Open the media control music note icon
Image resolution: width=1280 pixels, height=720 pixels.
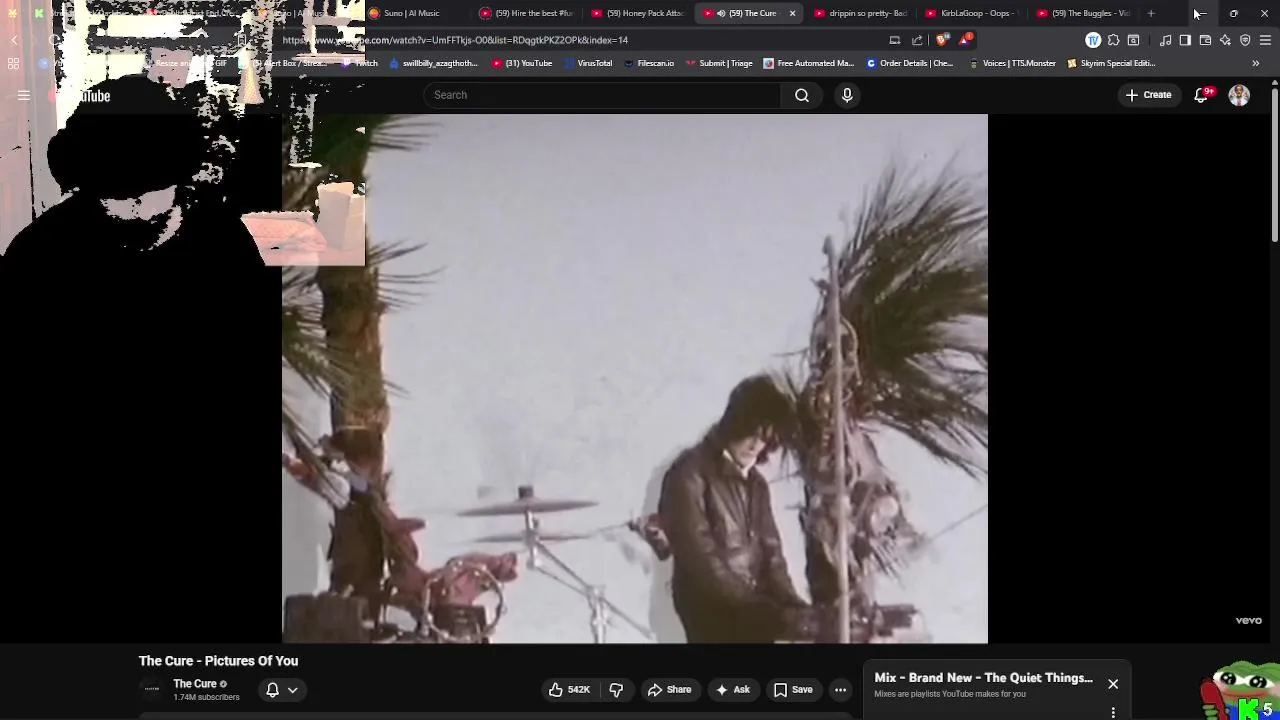(1165, 40)
